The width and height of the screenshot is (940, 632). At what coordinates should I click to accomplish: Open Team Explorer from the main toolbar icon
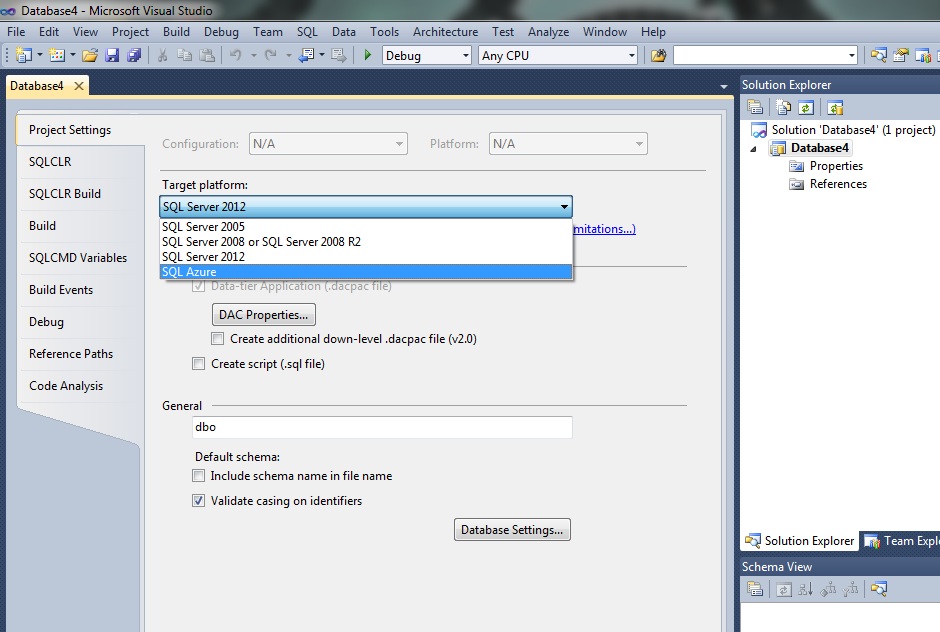[923, 56]
